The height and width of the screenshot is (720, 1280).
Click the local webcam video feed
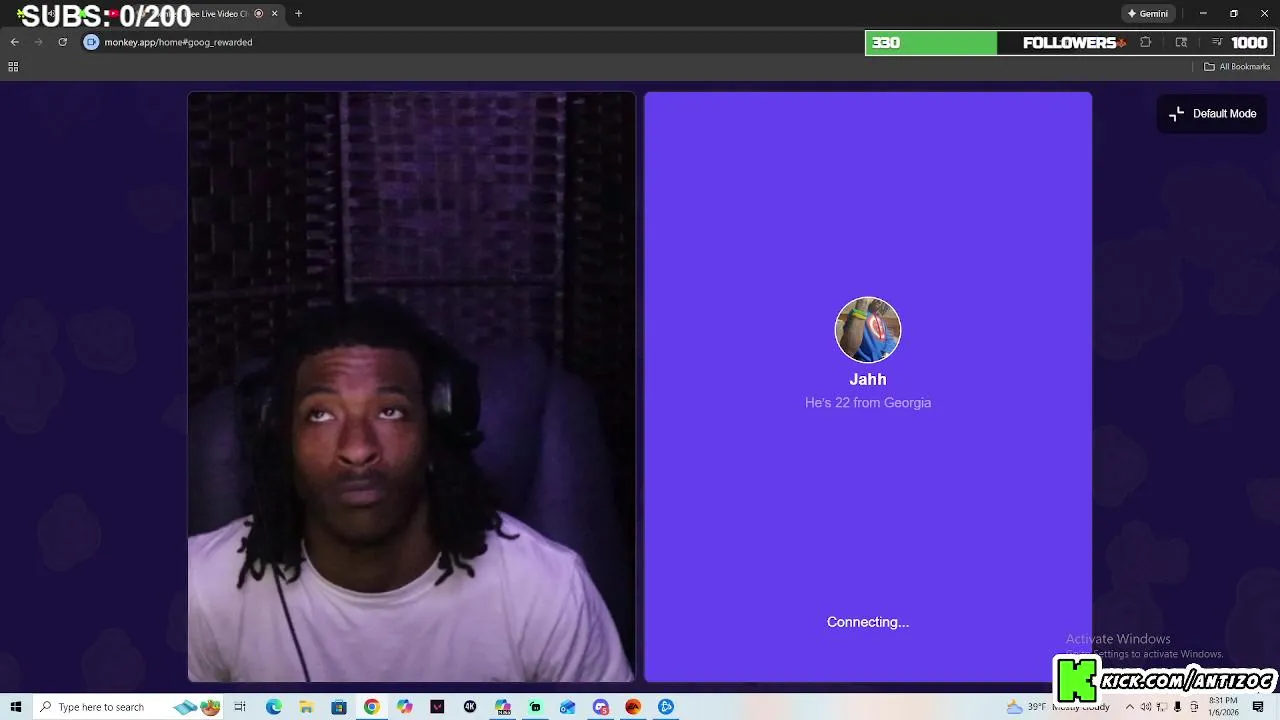(x=411, y=387)
